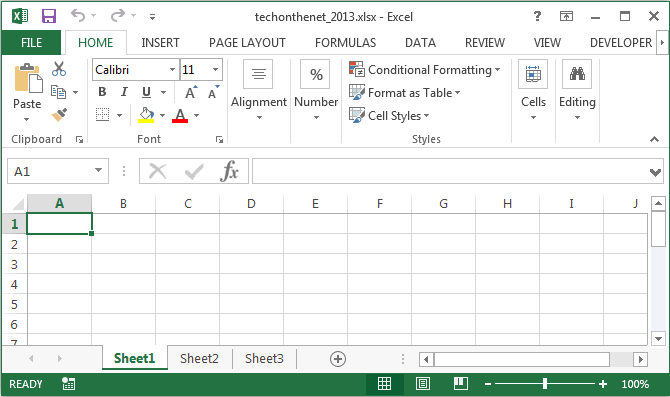The height and width of the screenshot is (397, 670).
Task: Open the Editing group button
Action: click(577, 91)
